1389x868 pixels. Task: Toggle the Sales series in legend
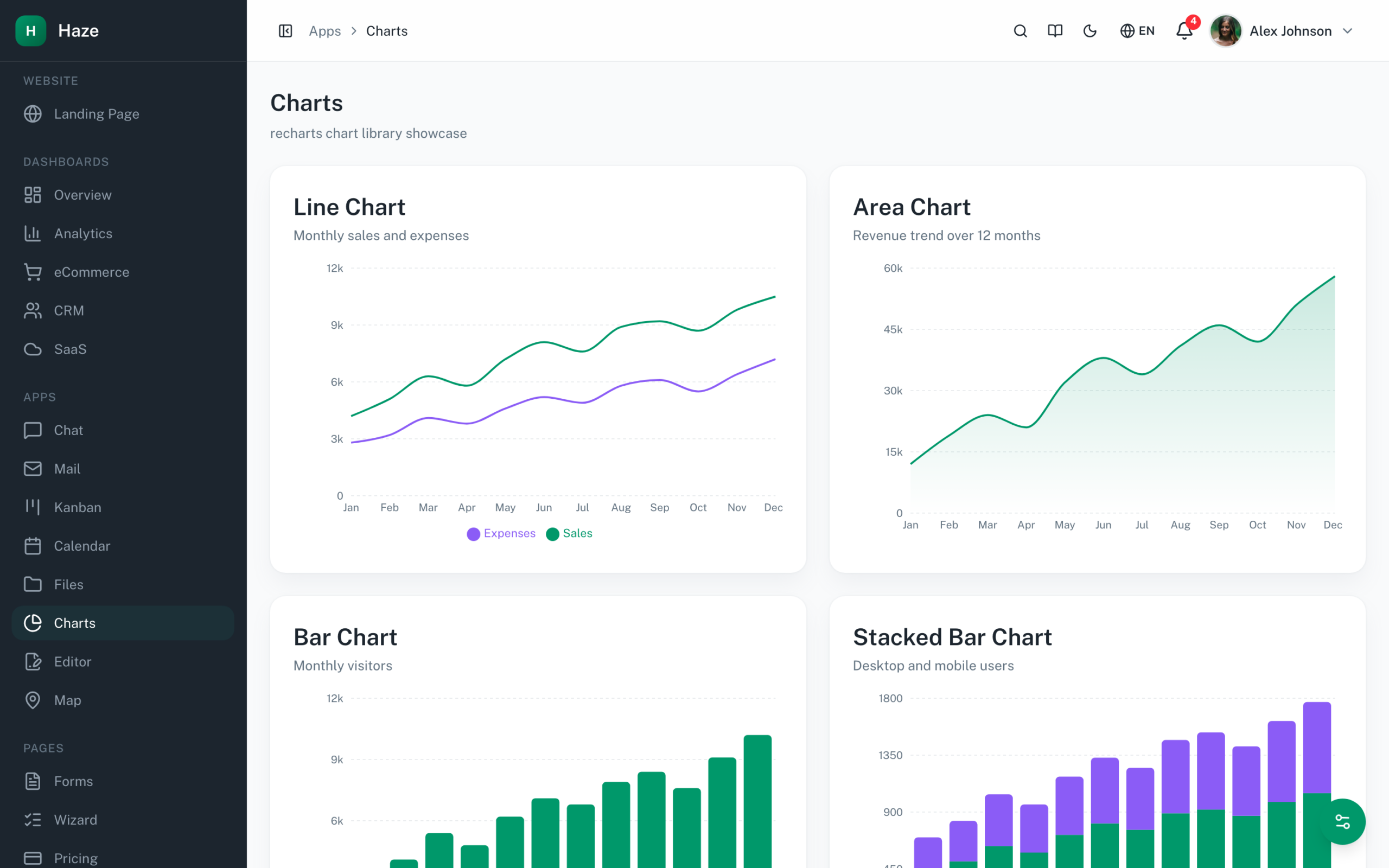[569, 533]
